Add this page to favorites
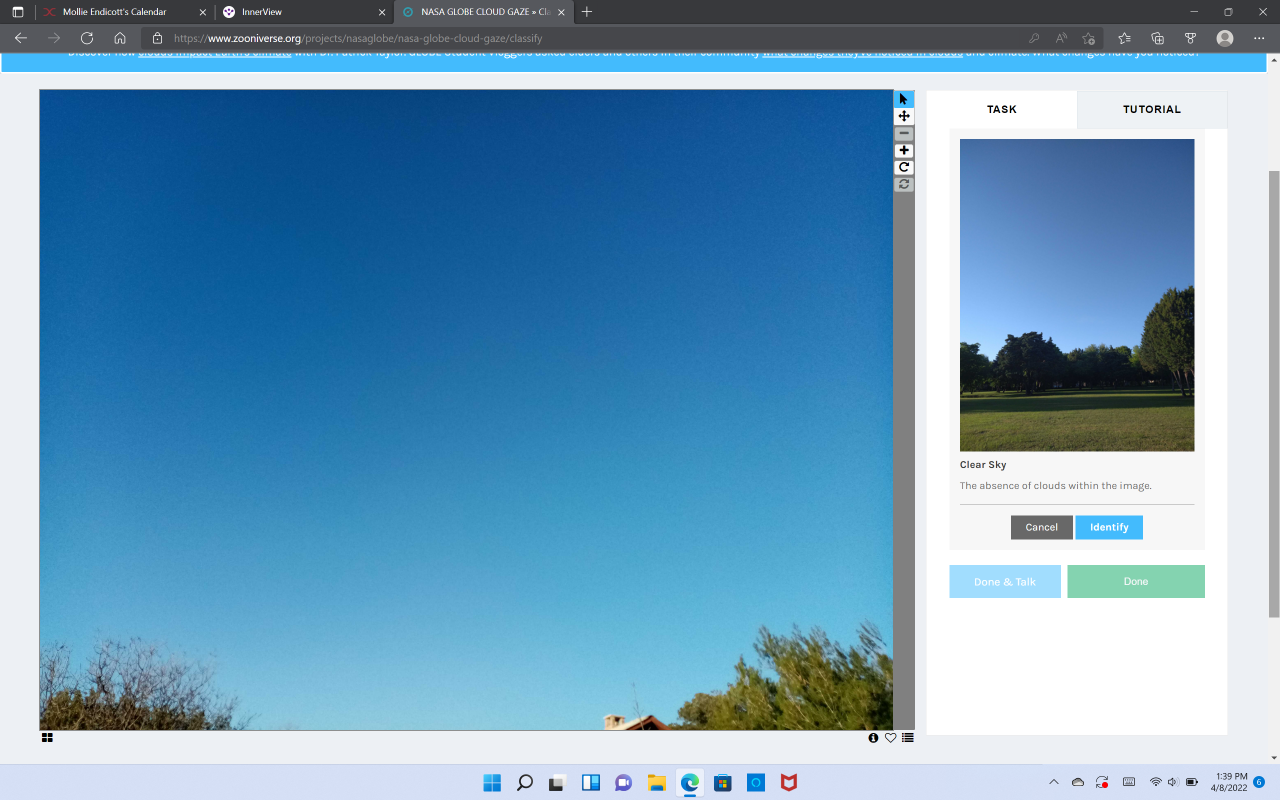This screenshot has height=800, width=1280. pyautogui.click(x=1089, y=38)
